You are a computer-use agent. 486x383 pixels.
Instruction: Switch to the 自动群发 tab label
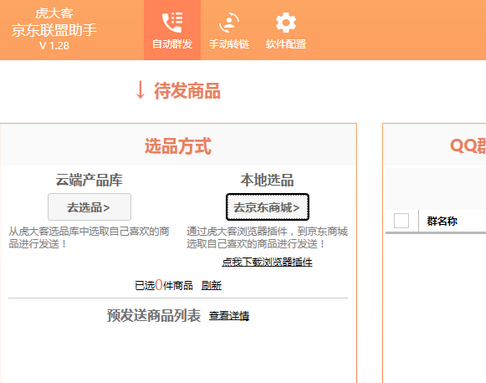172,44
